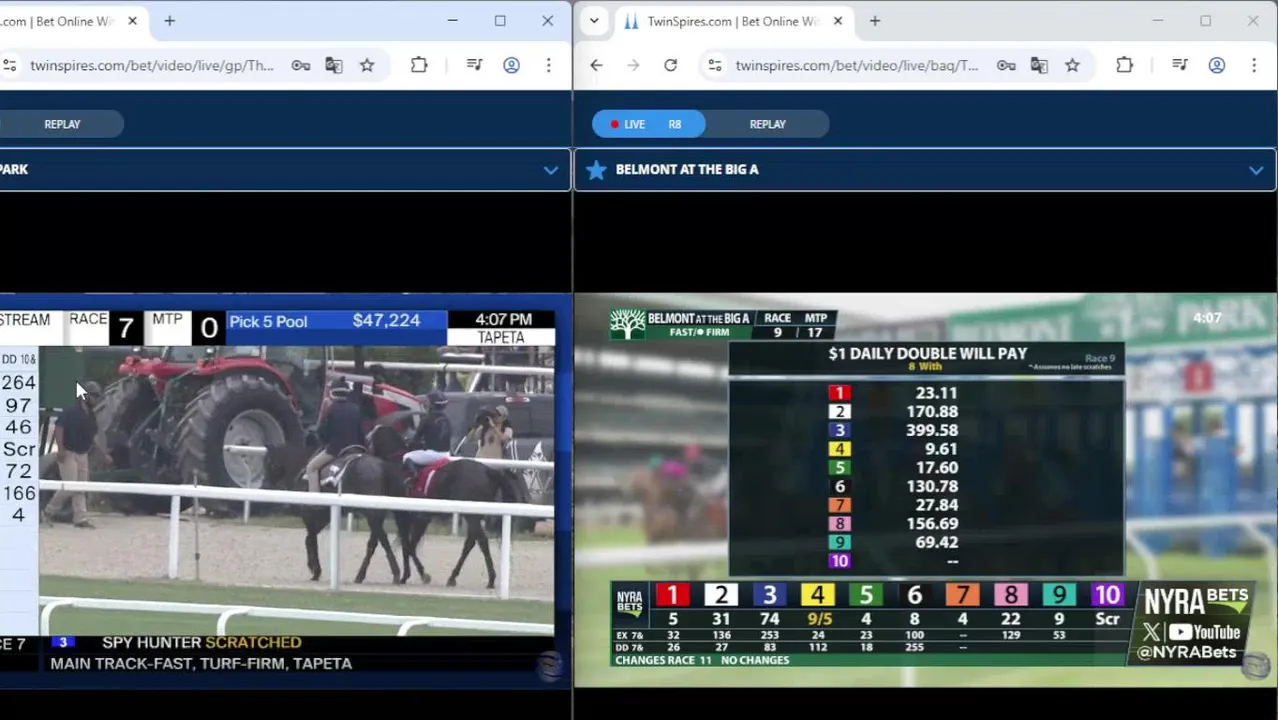Open profile icon in right browser window

(1217, 65)
